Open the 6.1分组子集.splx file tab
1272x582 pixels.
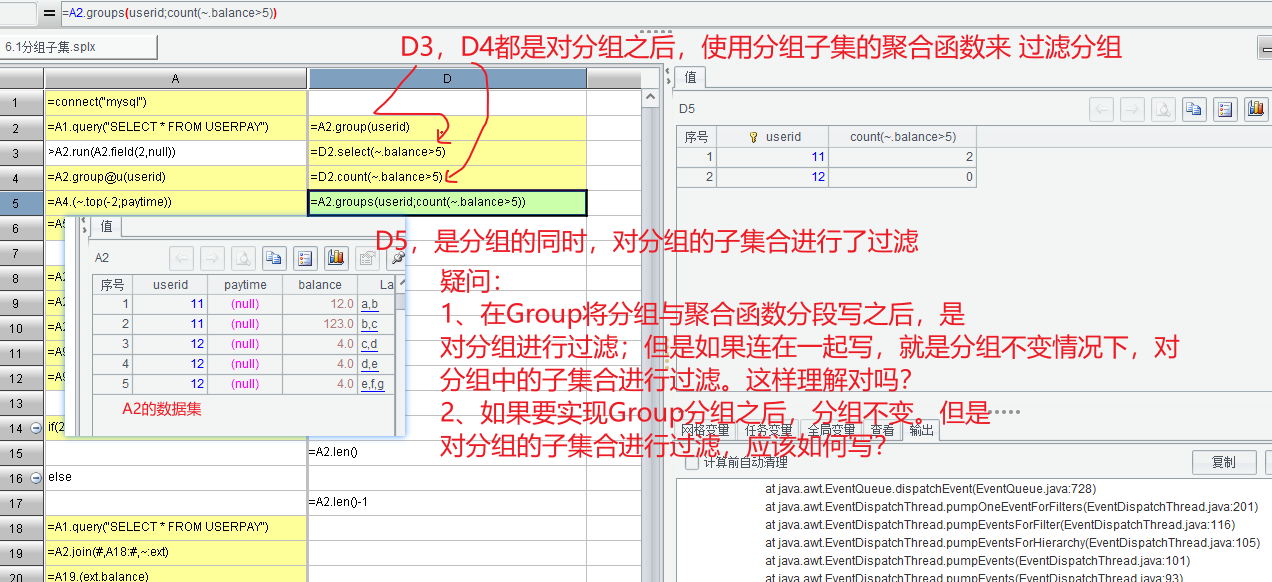tap(79, 47)
